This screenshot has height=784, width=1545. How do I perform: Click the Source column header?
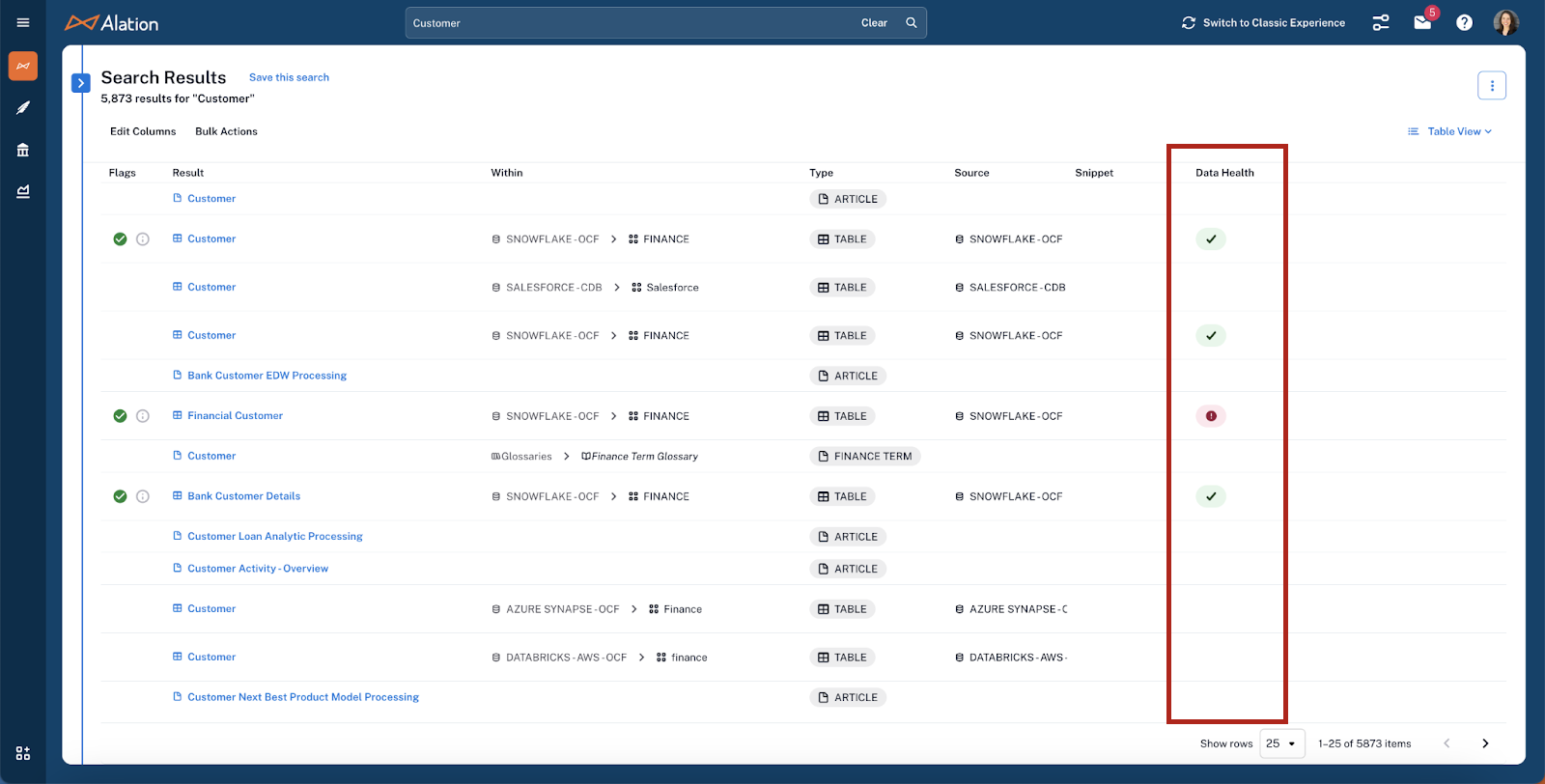point(971,173)
